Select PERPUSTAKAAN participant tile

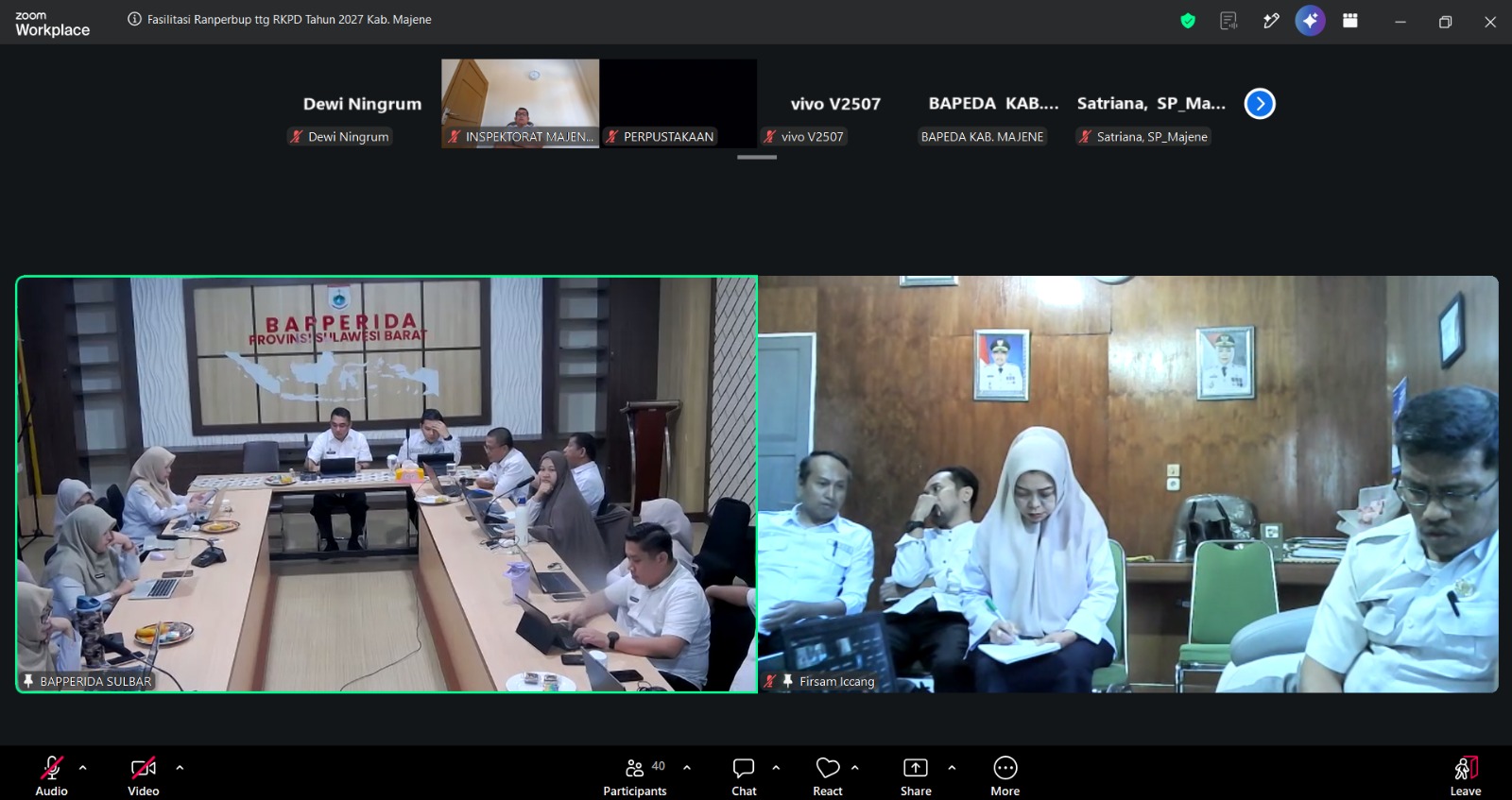point(679,104)
